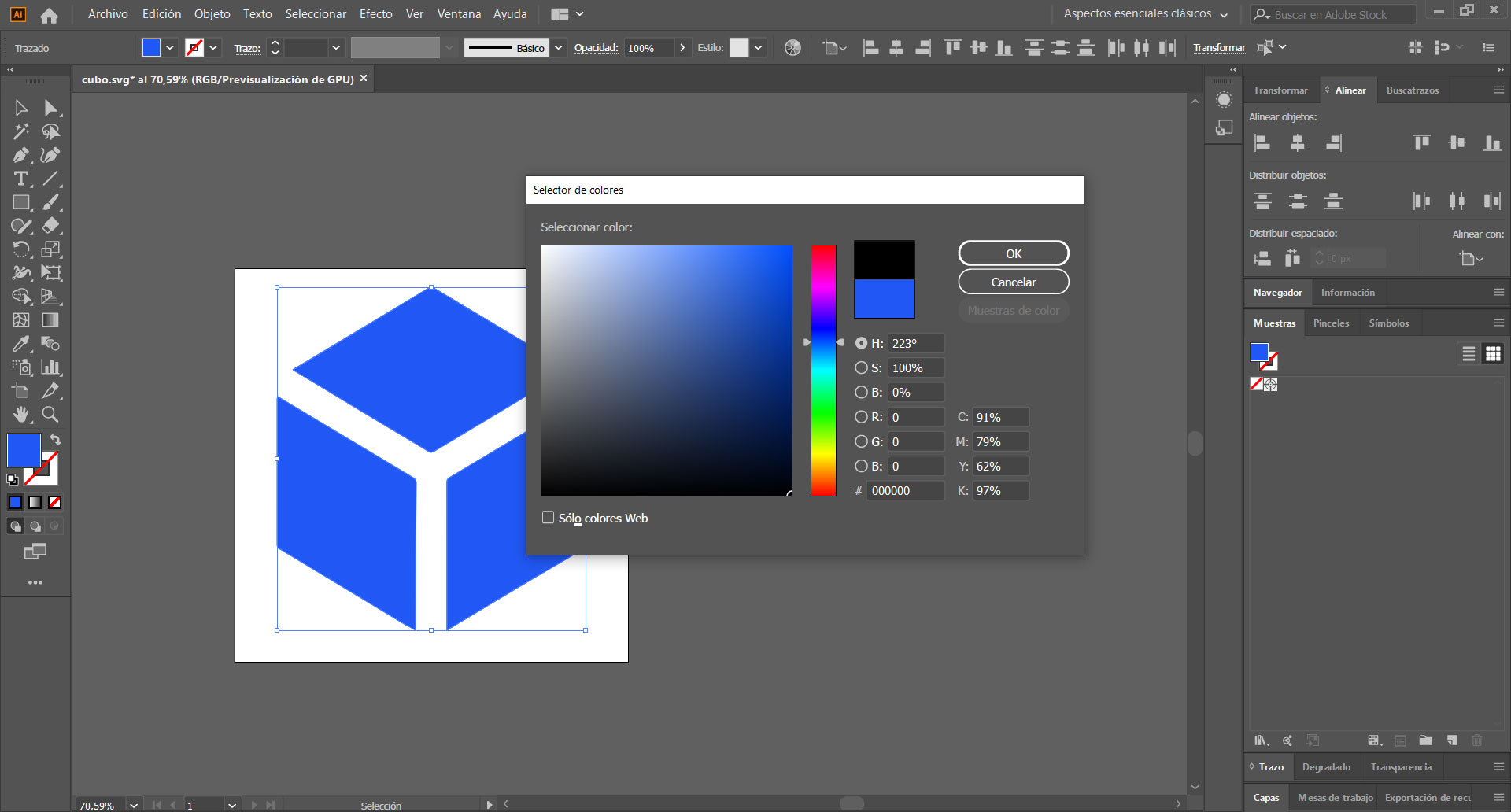Select the R radio button in color picker
The image size is (1511, 812).
point(862,417)
